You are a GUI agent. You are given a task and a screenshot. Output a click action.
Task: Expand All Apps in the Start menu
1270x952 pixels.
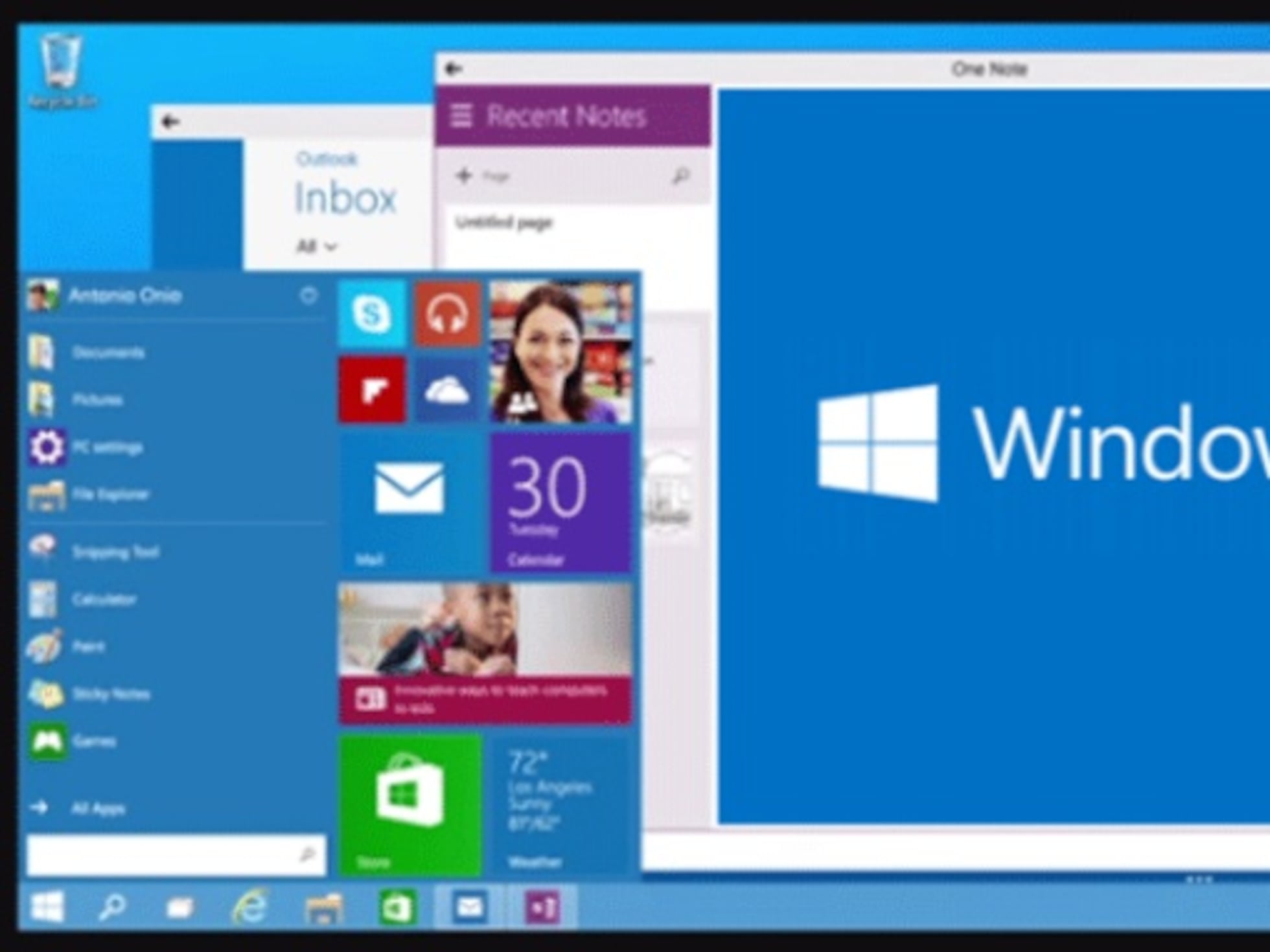[x=78, y=808]
